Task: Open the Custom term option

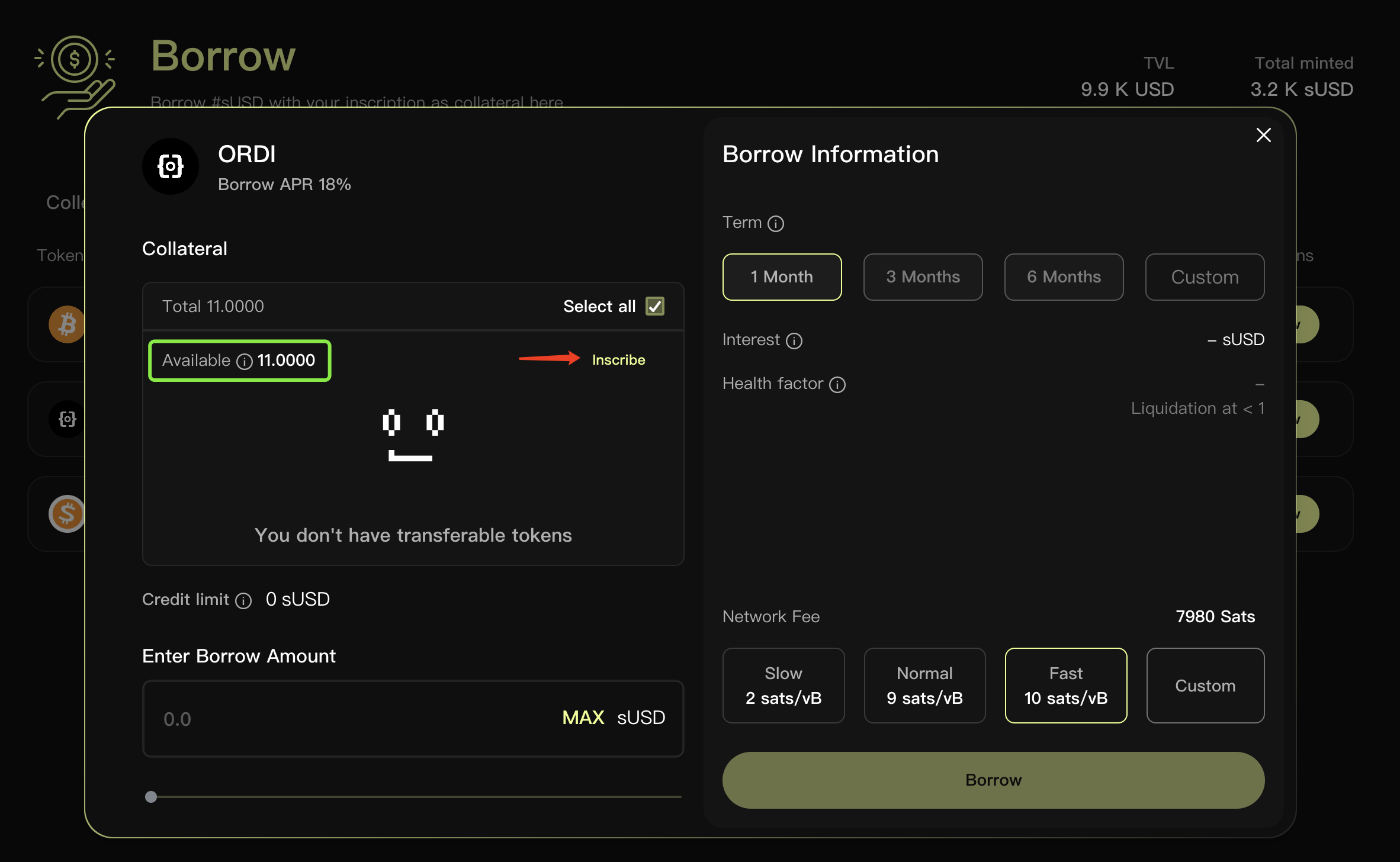Action: coord(1205,277)
